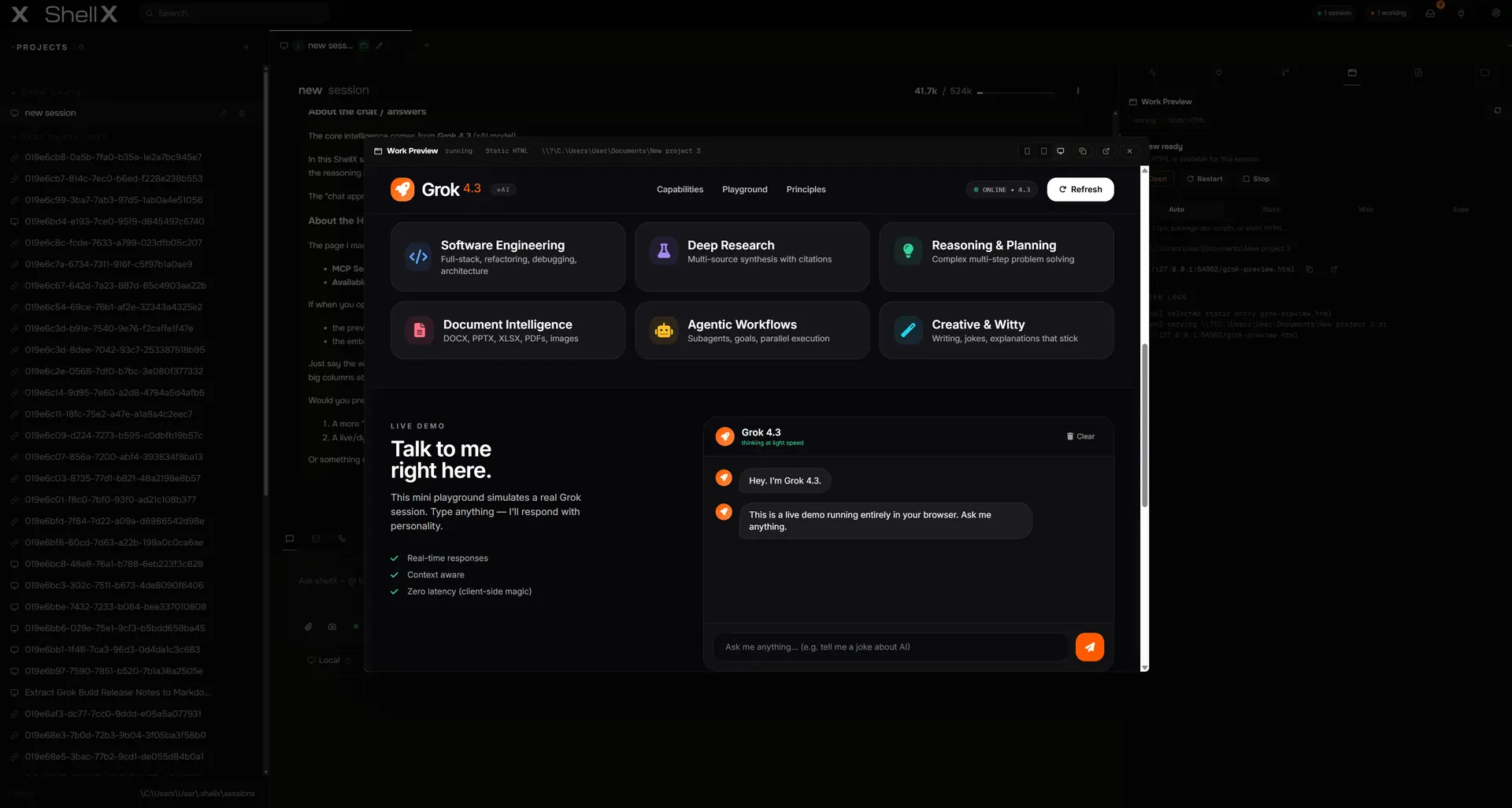Close the Work Preview popup
This screenshot has width=1512, height=808.
[x=1129, y=151]
